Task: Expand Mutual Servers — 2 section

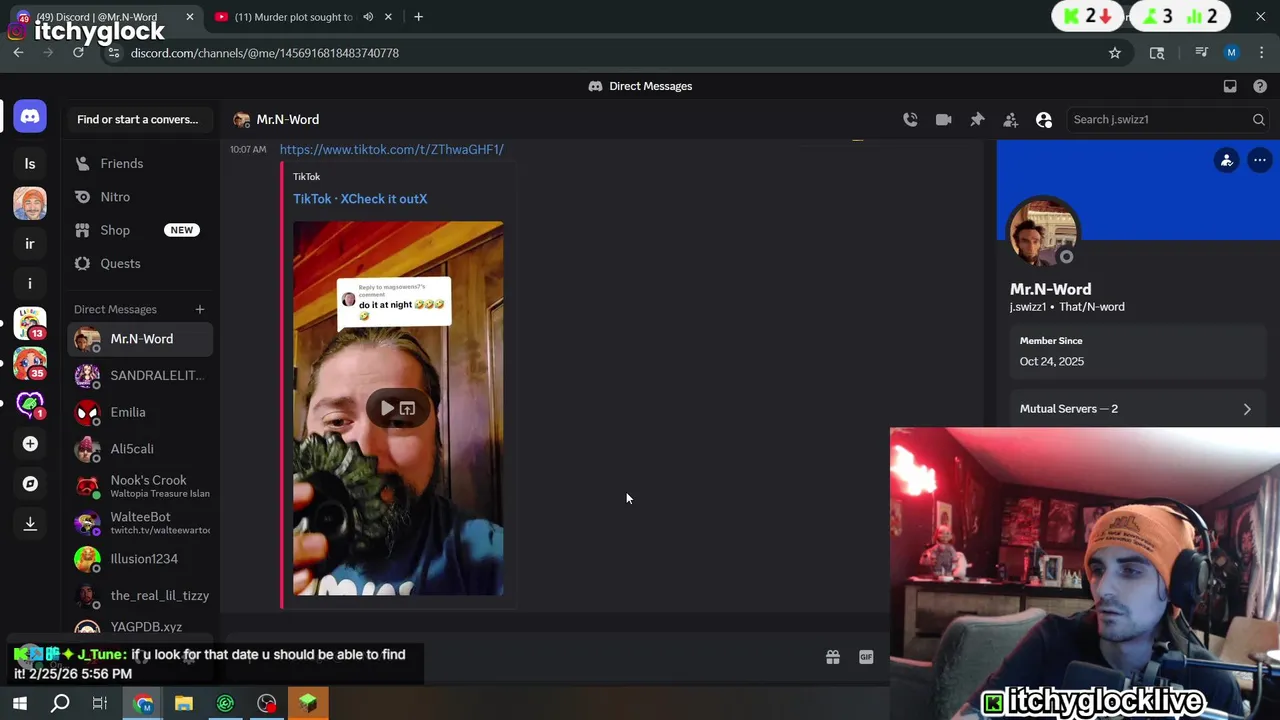Action: 1137,409
